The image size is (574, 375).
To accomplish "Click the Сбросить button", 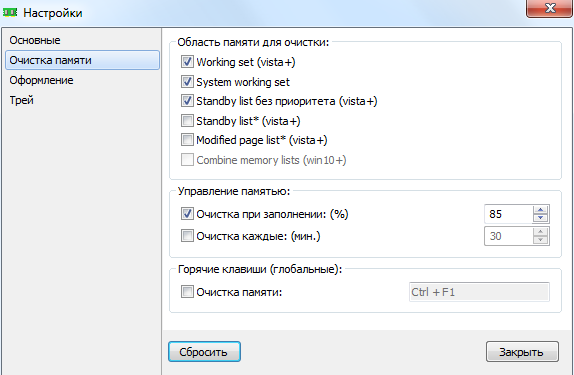I will [204, 352].
